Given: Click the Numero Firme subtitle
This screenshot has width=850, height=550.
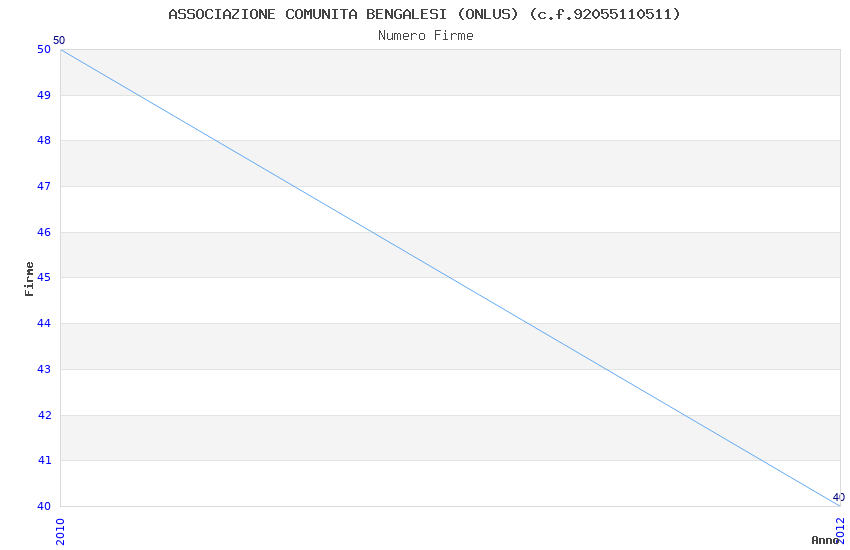Looking at the screenshot, I should tap(426, 36).
